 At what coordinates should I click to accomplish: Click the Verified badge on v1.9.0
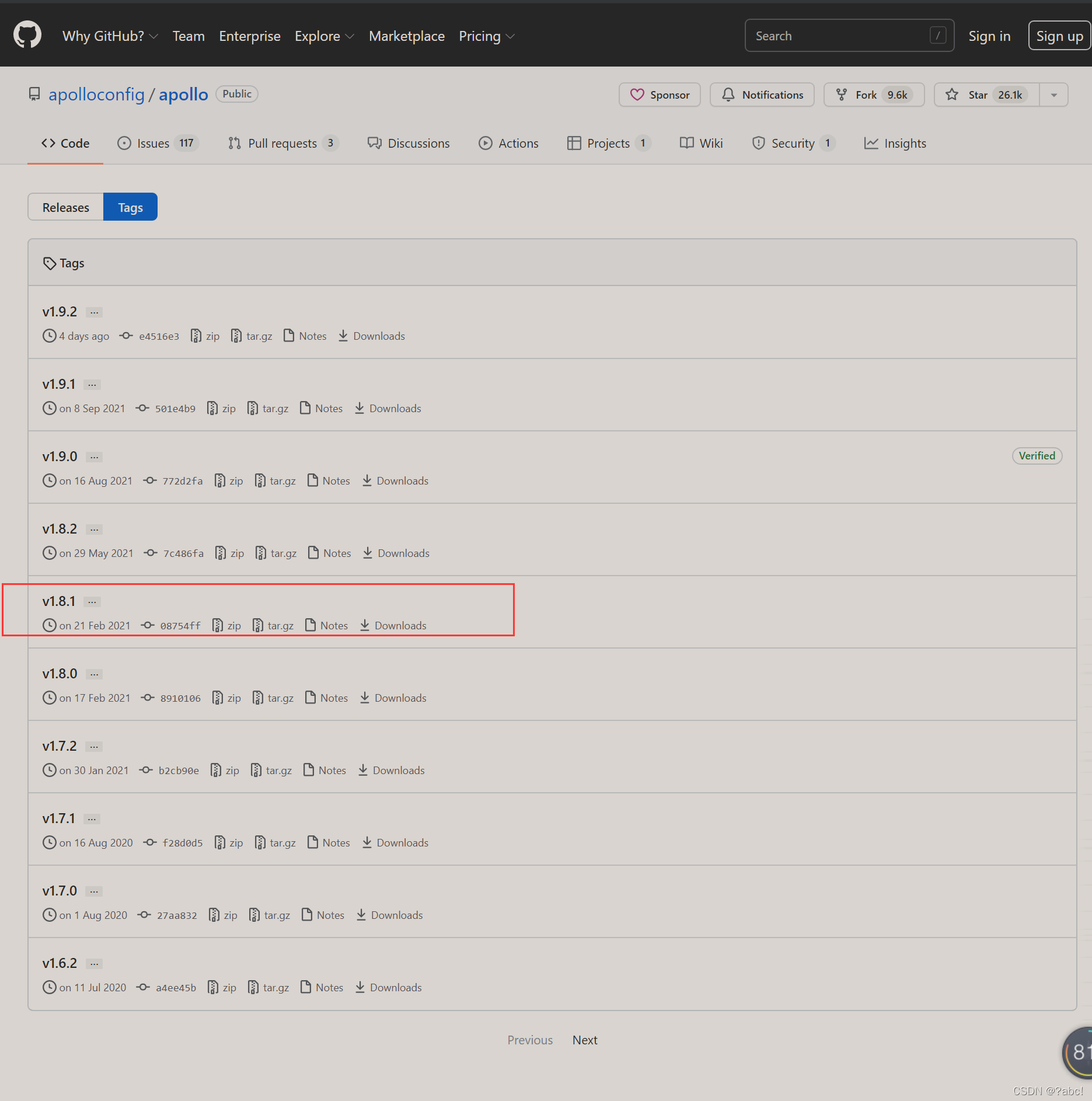[1037, 456]
